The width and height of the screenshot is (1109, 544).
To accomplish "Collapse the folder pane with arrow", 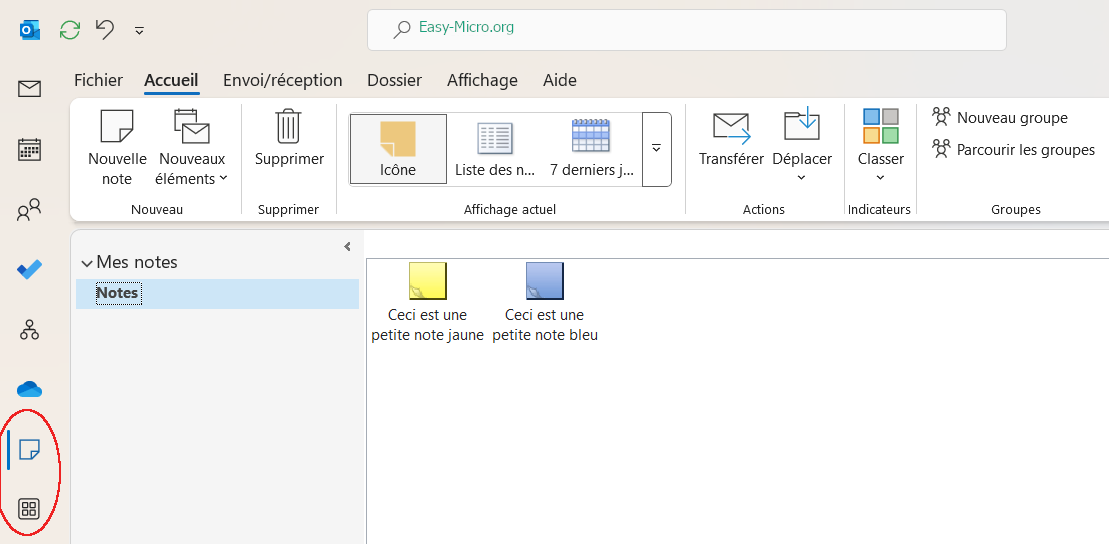I will click(347, 246).
